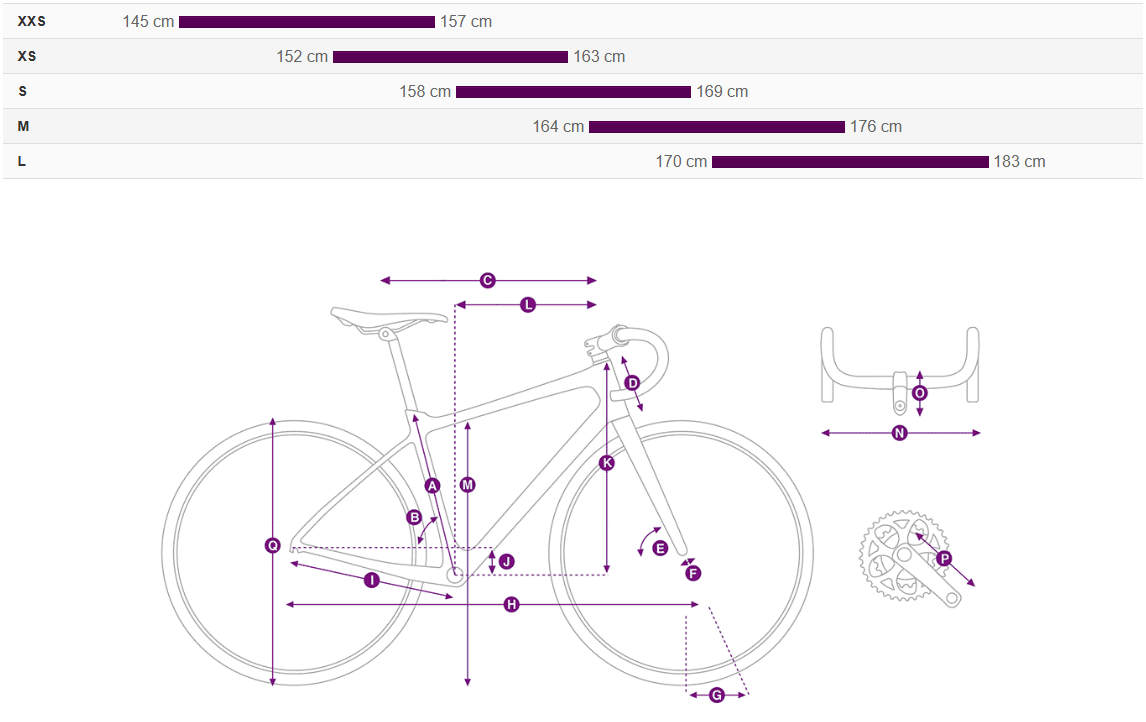Select the M standover height marker
This screenshot has height=722, width=1146.
[467, 485]
